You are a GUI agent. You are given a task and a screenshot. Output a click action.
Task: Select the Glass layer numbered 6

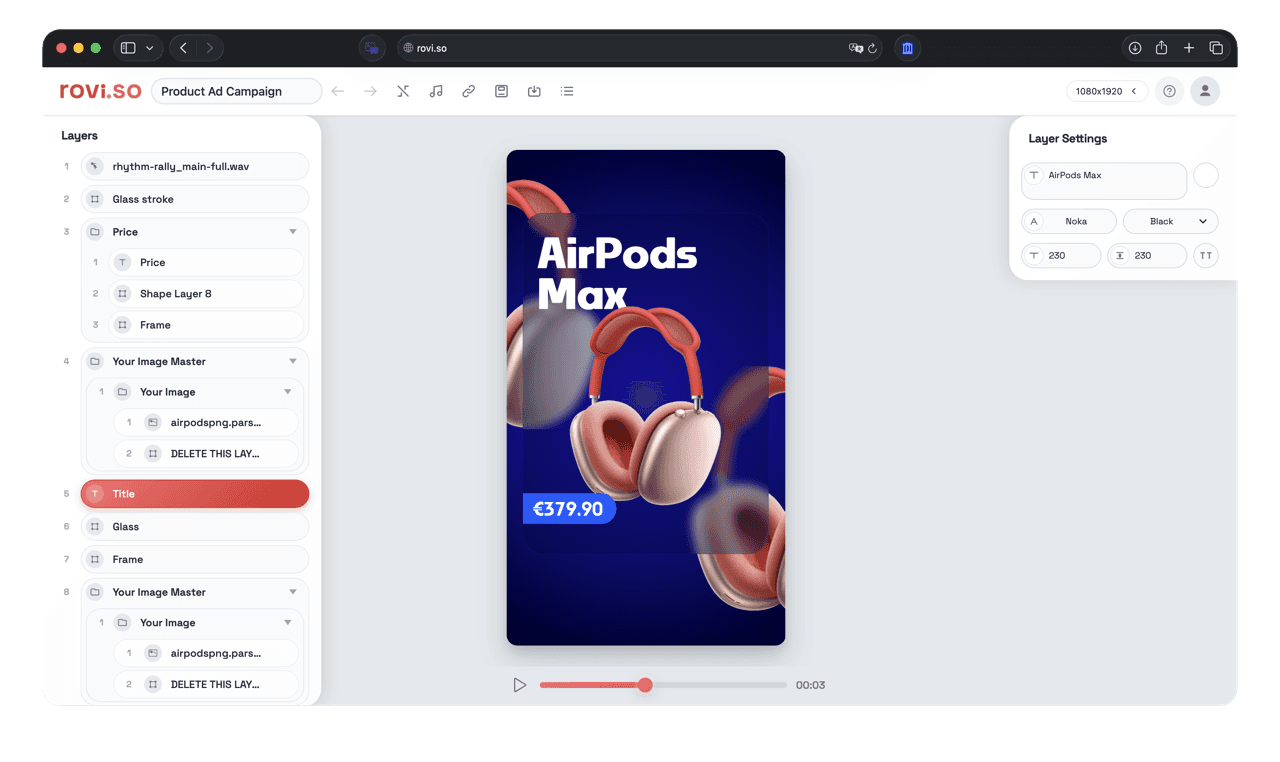tap(195, 526)
